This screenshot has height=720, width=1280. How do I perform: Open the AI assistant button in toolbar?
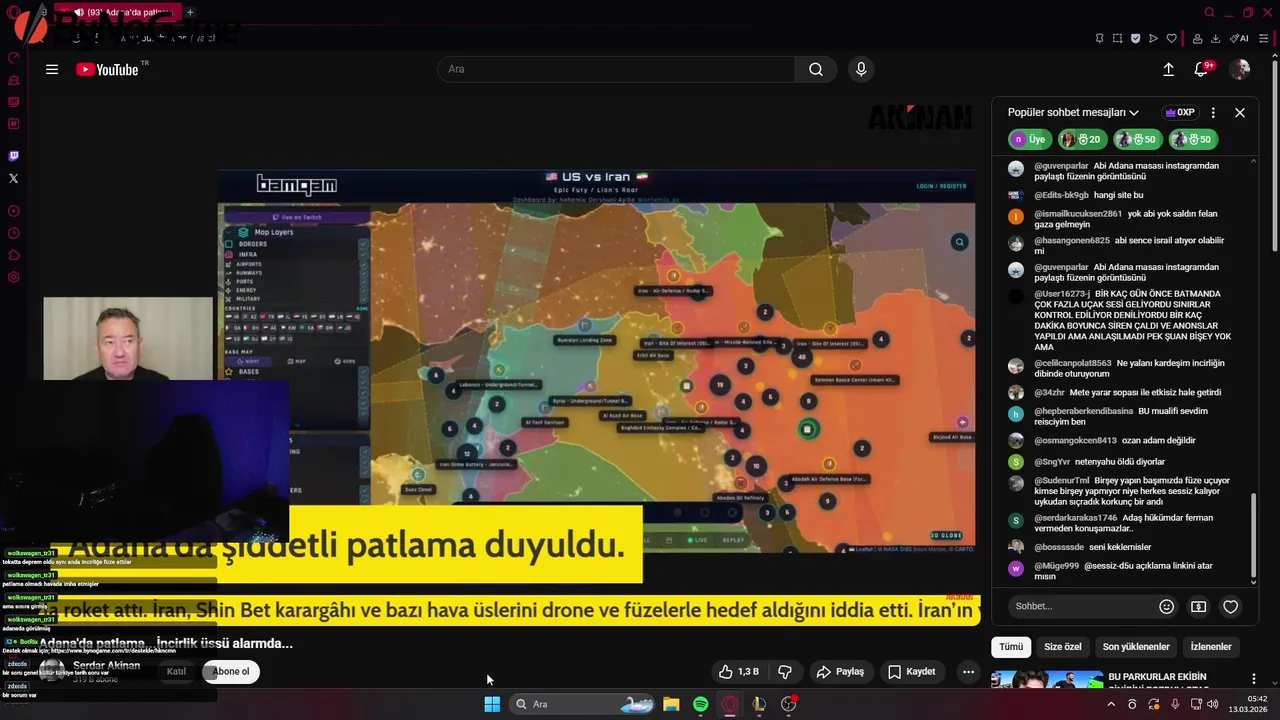point(1240,39)
